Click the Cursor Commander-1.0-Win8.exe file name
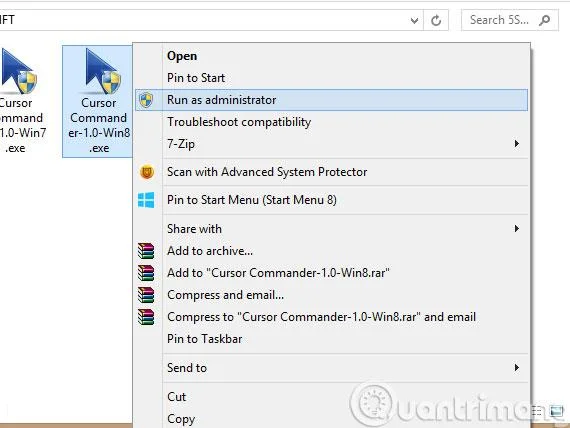 (99, 125)
